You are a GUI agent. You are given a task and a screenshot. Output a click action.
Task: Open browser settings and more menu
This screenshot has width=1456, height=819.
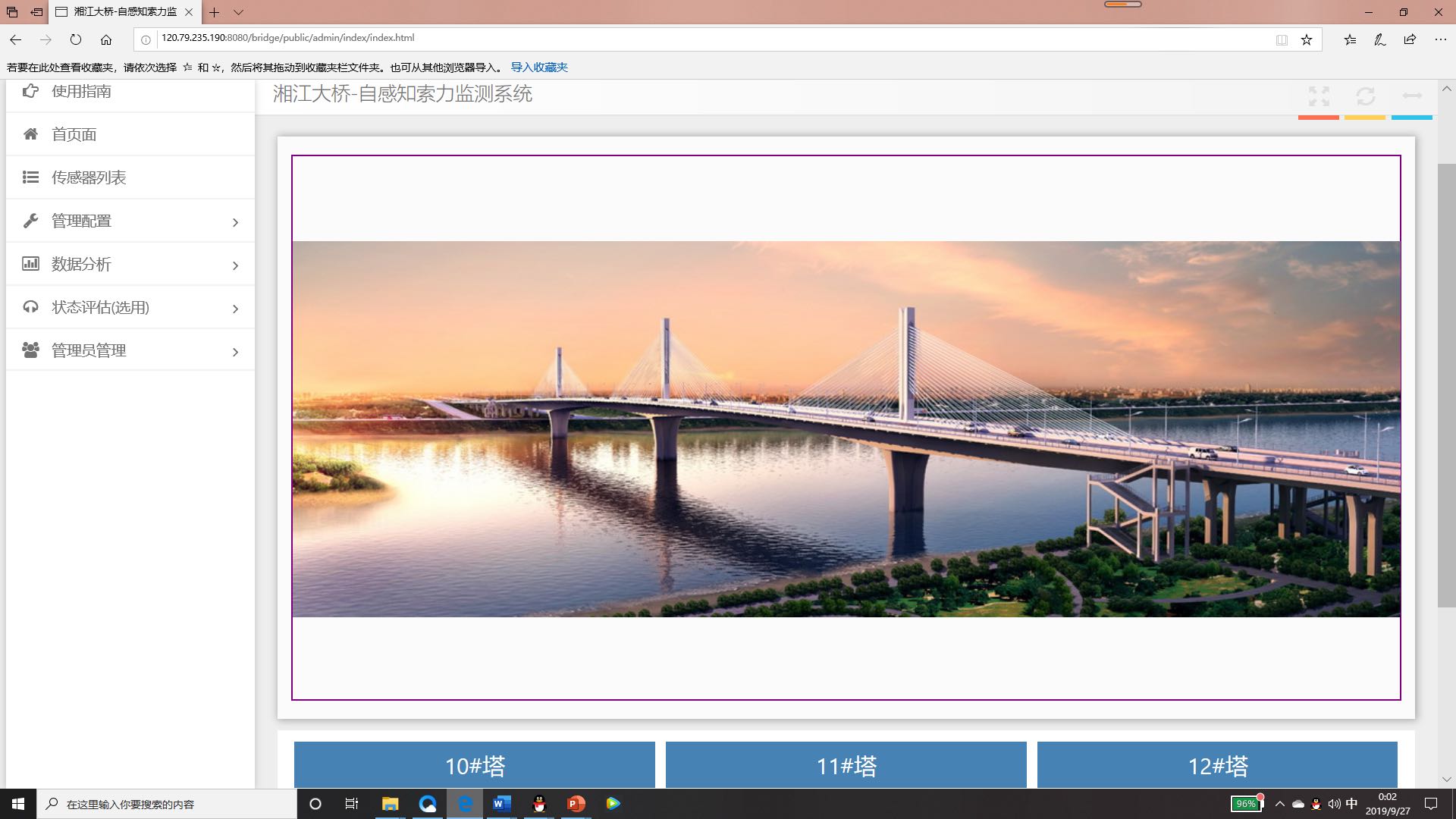click(x=1440, y=39)
